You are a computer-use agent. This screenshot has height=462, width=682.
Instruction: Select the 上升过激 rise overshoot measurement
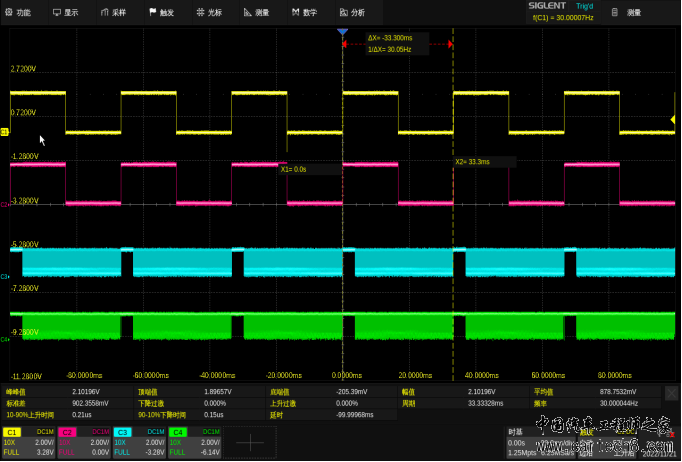tap(331, 404)
